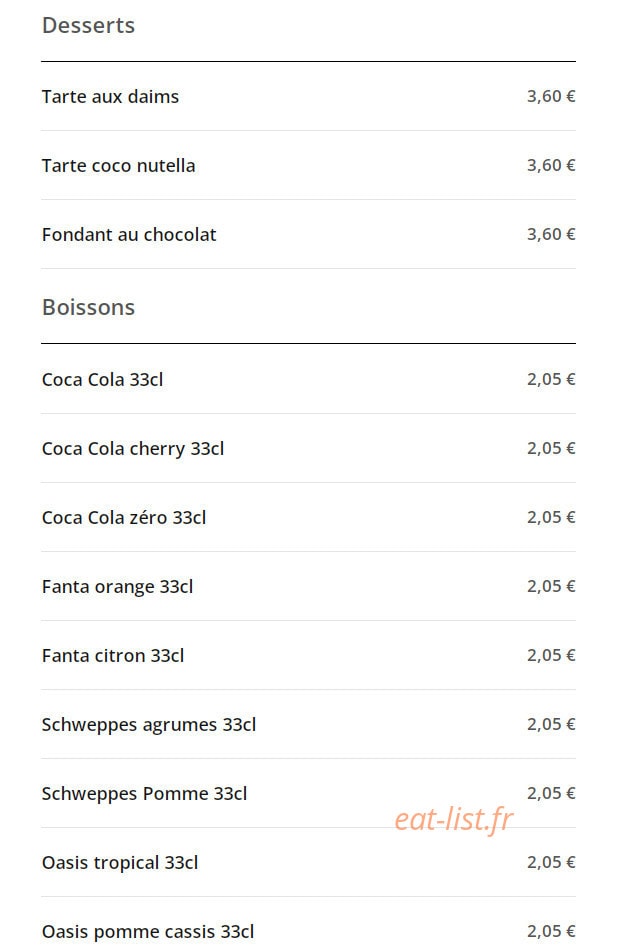Click the price beside Oasis tropical 33cl
Screen dimensions: 617x951
tap(551, 862)
